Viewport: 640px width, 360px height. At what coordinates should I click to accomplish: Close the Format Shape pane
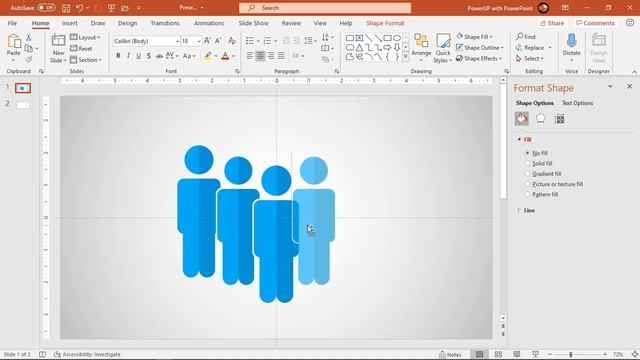pos(629,87)
